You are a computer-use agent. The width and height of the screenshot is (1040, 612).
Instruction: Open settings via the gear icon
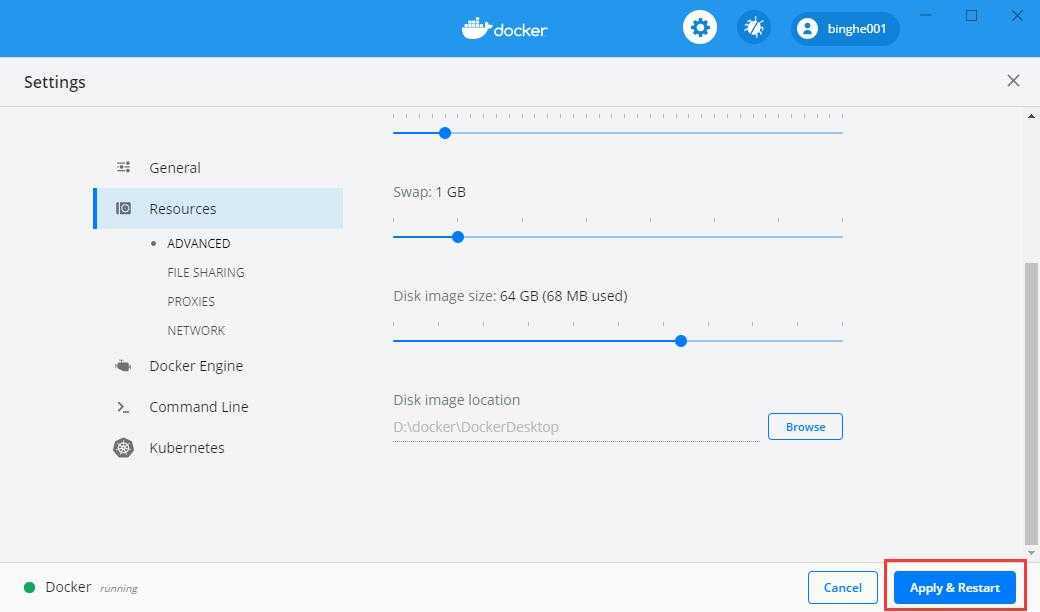(x=700, y=28)
